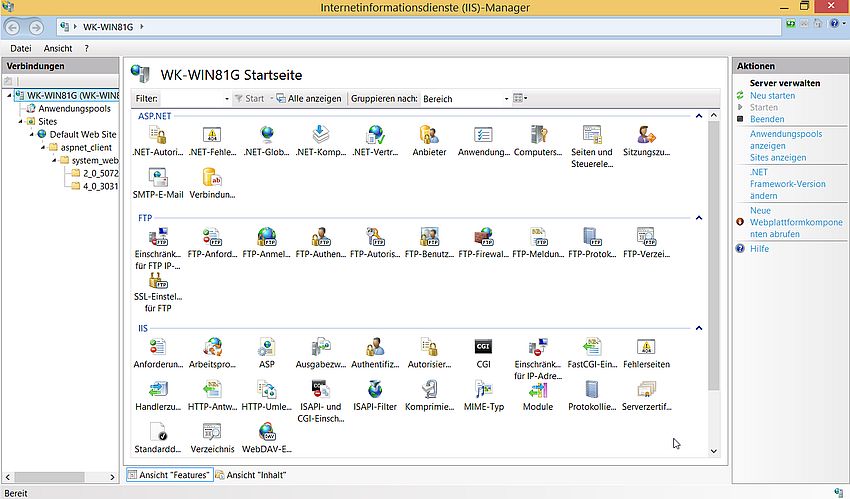This screenshot has height=499, width=850.
Task: Click the features list vertical scrollbar
Action: 714,256
